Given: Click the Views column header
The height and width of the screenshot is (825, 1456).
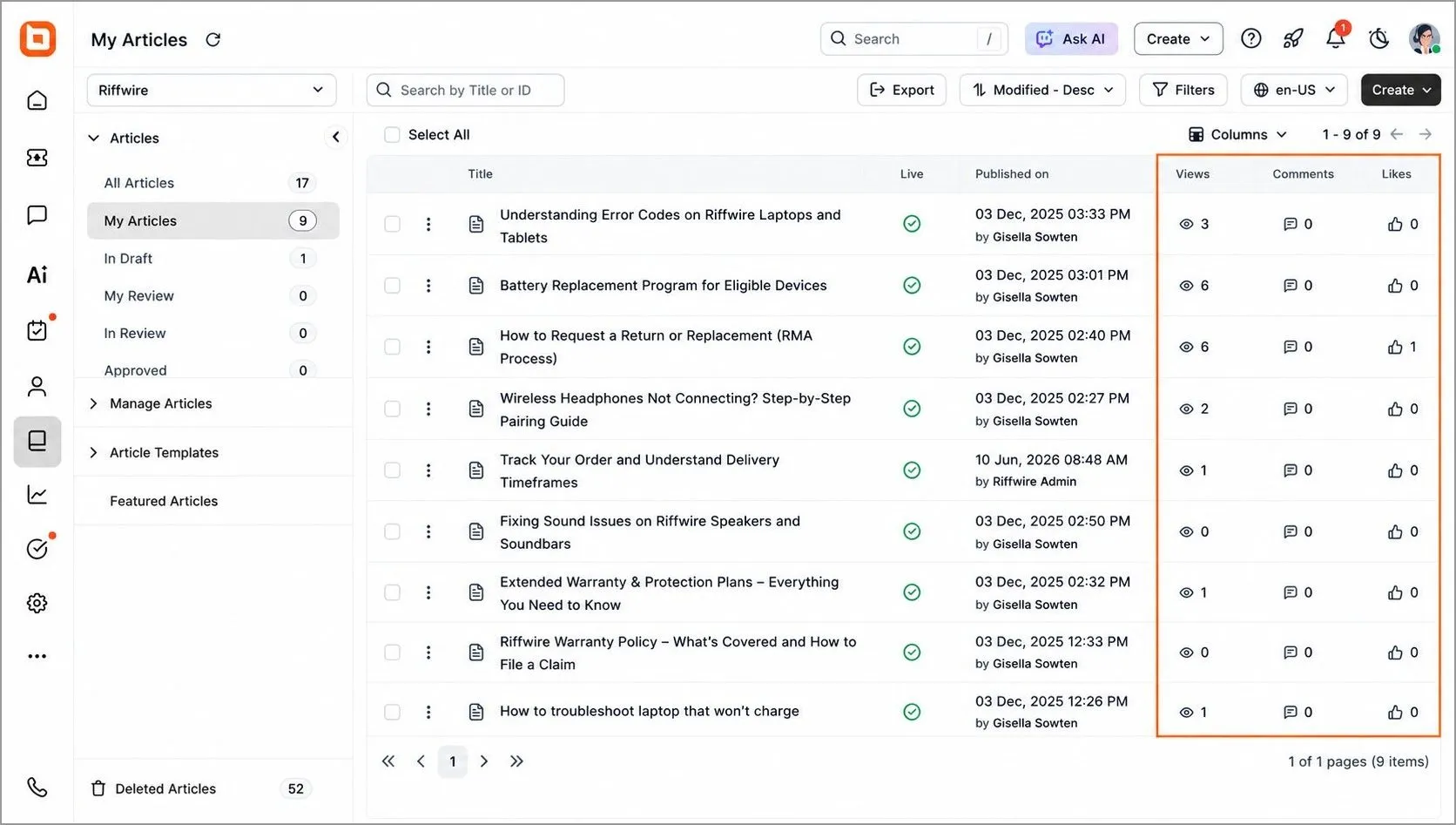Looking at the screenshot, I should (1192, 173).
